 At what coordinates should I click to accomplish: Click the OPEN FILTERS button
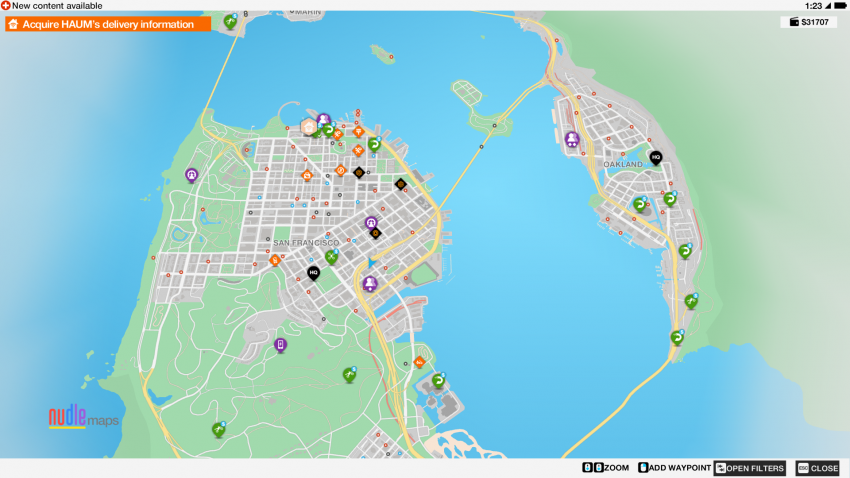tap(750, 468)
